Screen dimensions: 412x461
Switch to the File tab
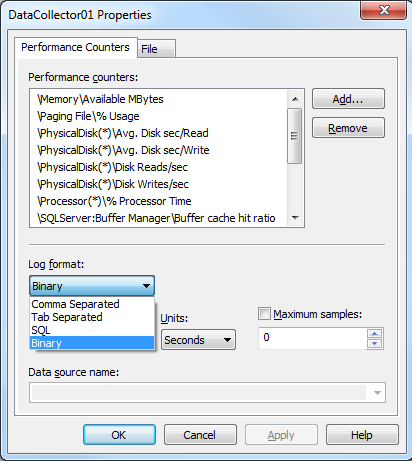(x=156, y=49)
